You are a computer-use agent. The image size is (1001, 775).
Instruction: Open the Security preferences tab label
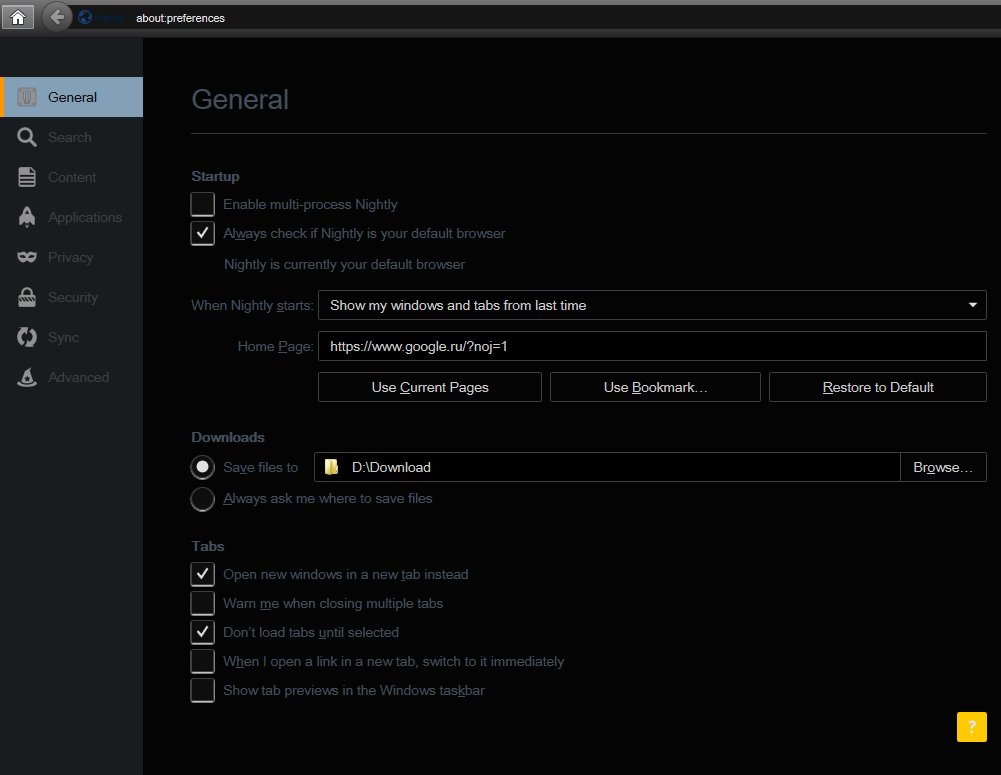tap(73, 297)
